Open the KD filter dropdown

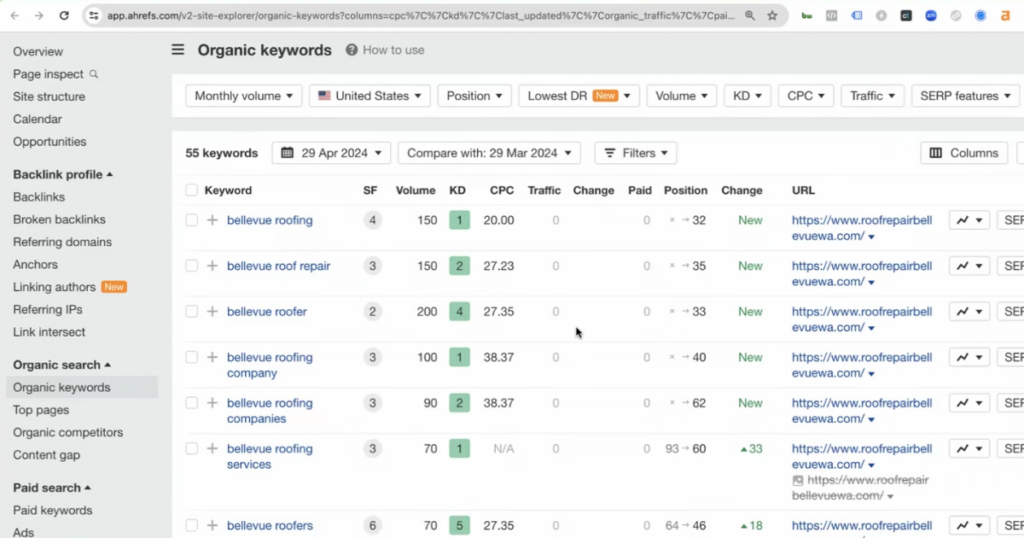tap(747, 96)
